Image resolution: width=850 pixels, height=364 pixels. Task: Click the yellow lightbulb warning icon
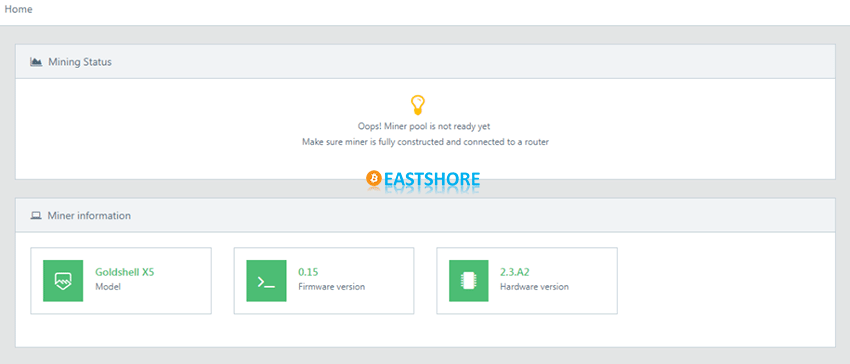[x=417, y=105]
